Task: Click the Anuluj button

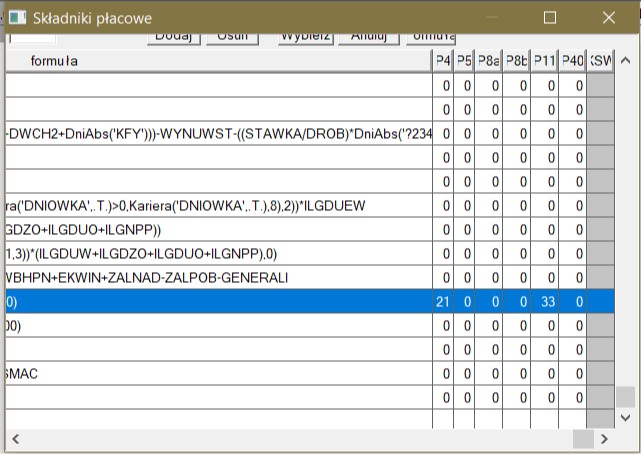Action: [x=368, y=36]
